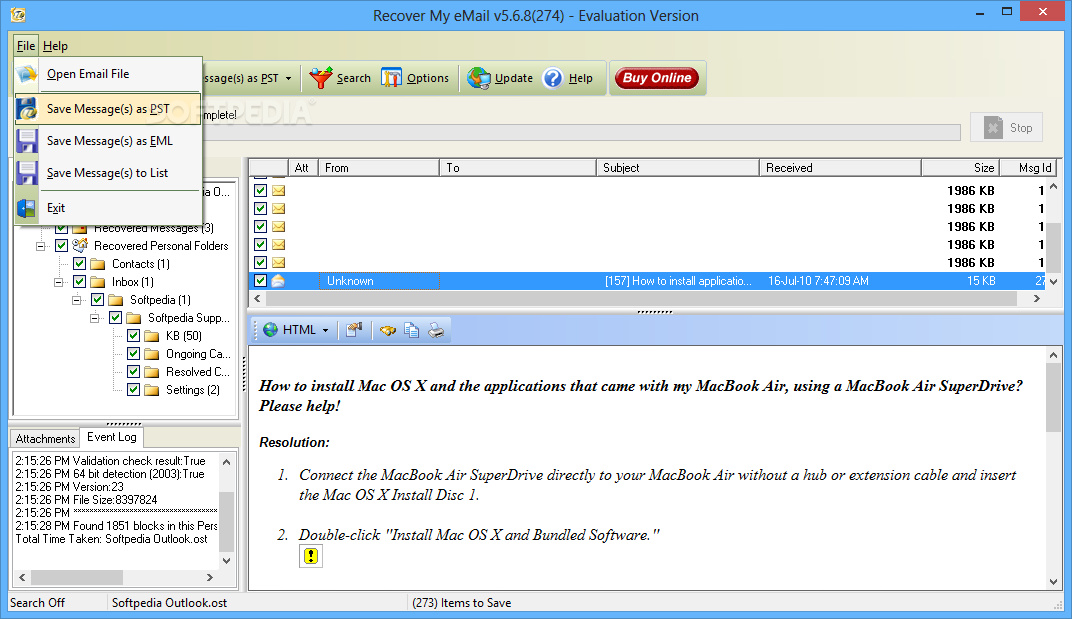The height and width of the screenshot is (619, 1072).
Task: Choose Open Email File from menu
Action: point(108,74)
